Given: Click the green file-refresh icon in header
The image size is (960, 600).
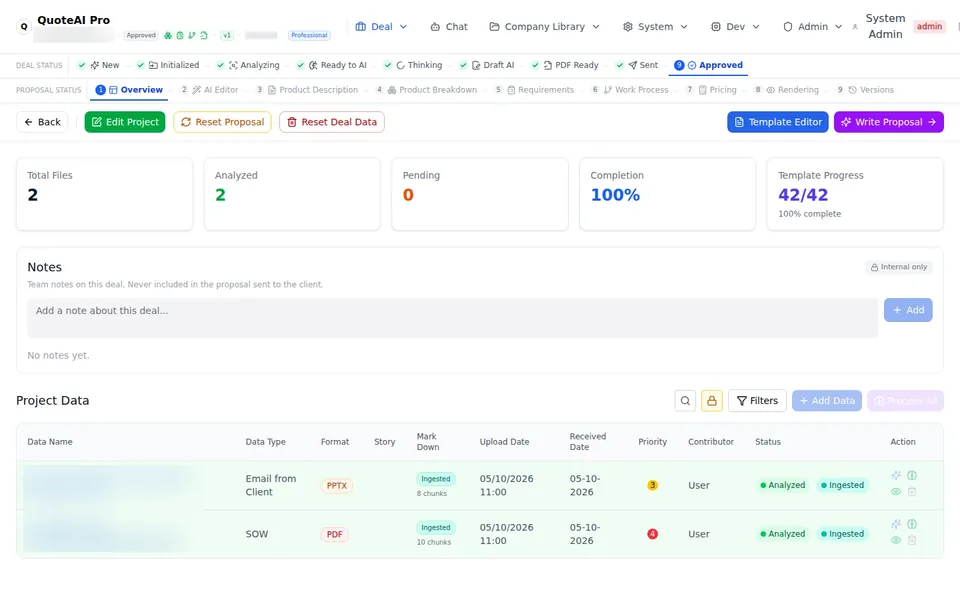Looking at the screenshot, I should tap(204, 36).
